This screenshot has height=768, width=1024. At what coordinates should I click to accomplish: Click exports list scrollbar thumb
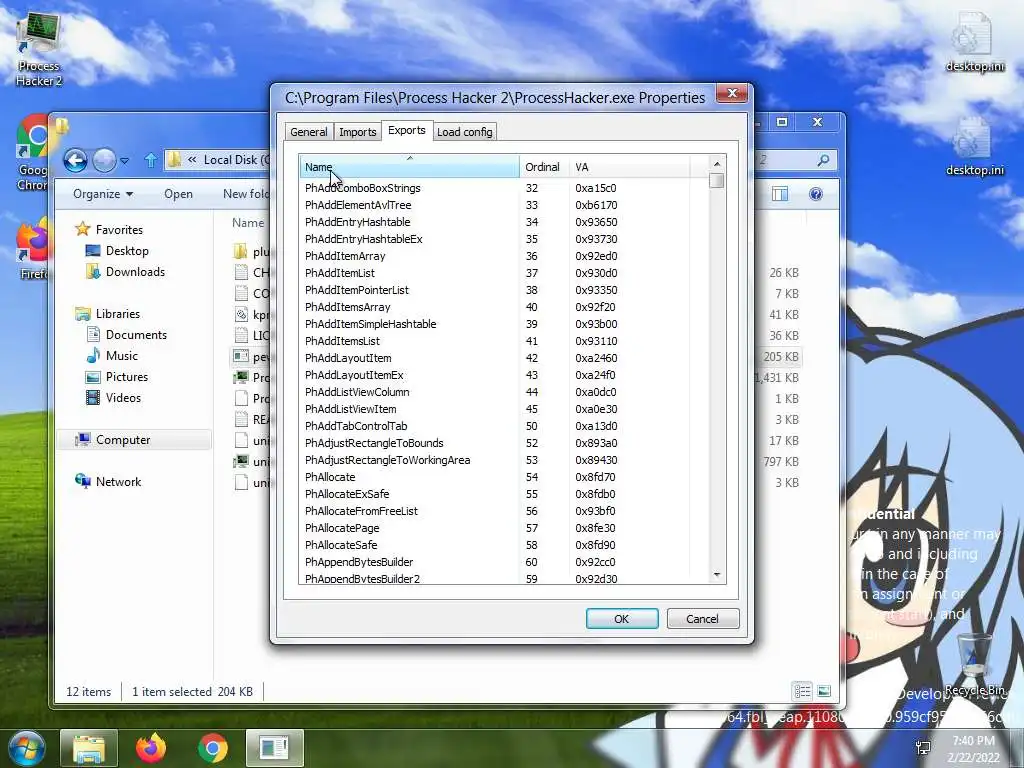point(717,180)
